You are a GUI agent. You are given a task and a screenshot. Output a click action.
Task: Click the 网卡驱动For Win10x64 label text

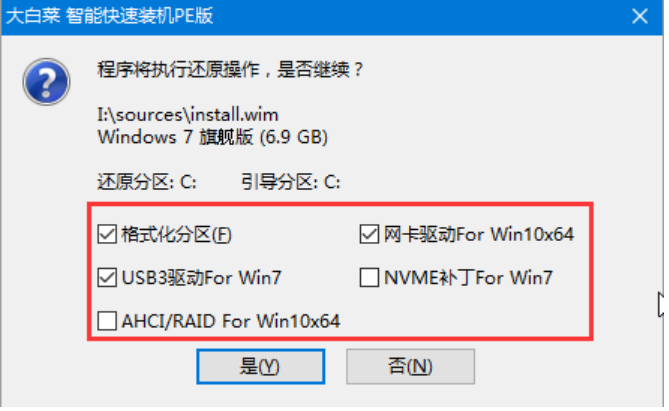479,234
